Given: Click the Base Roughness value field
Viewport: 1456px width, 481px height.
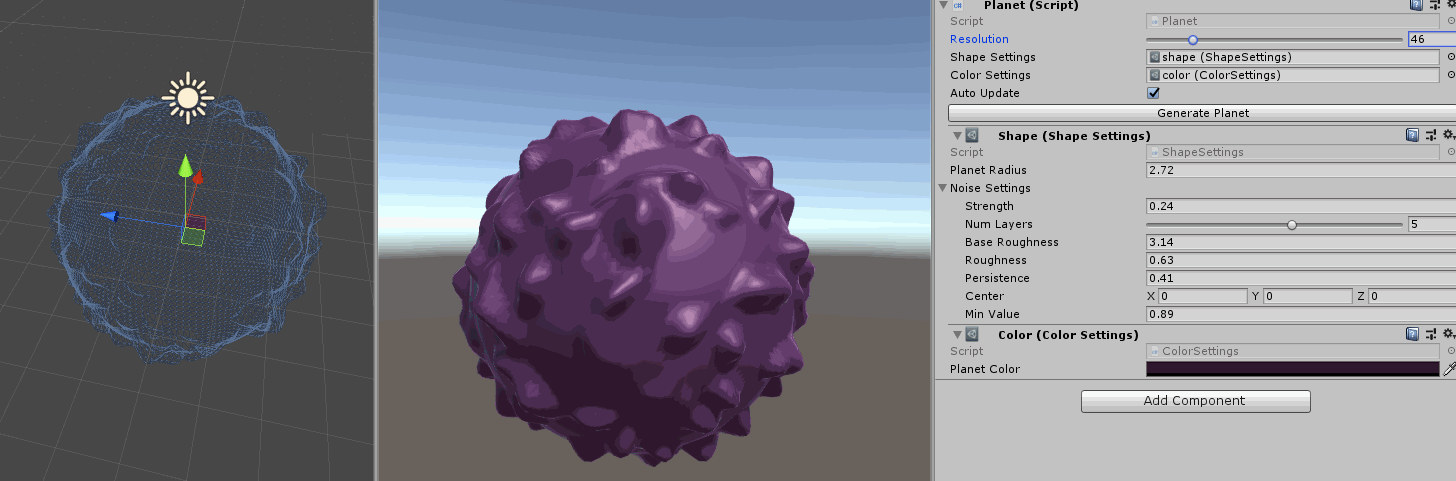Looking at the screenshot, I should point(1301,242).
